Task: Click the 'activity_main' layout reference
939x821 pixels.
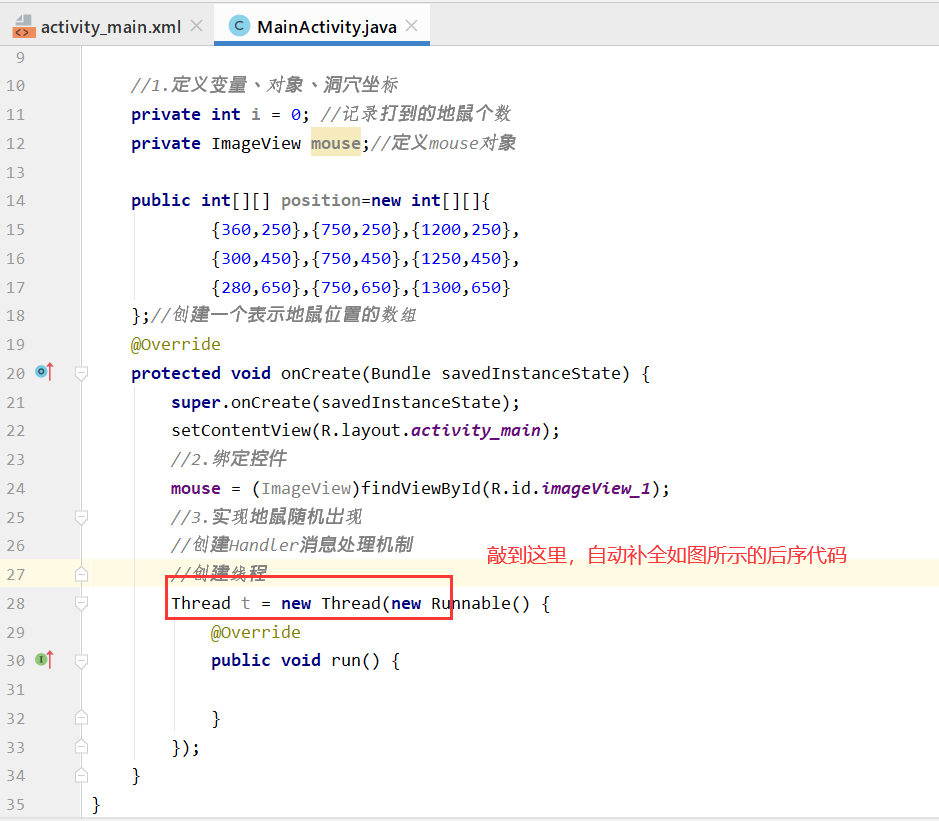Action: click(475, 431)
